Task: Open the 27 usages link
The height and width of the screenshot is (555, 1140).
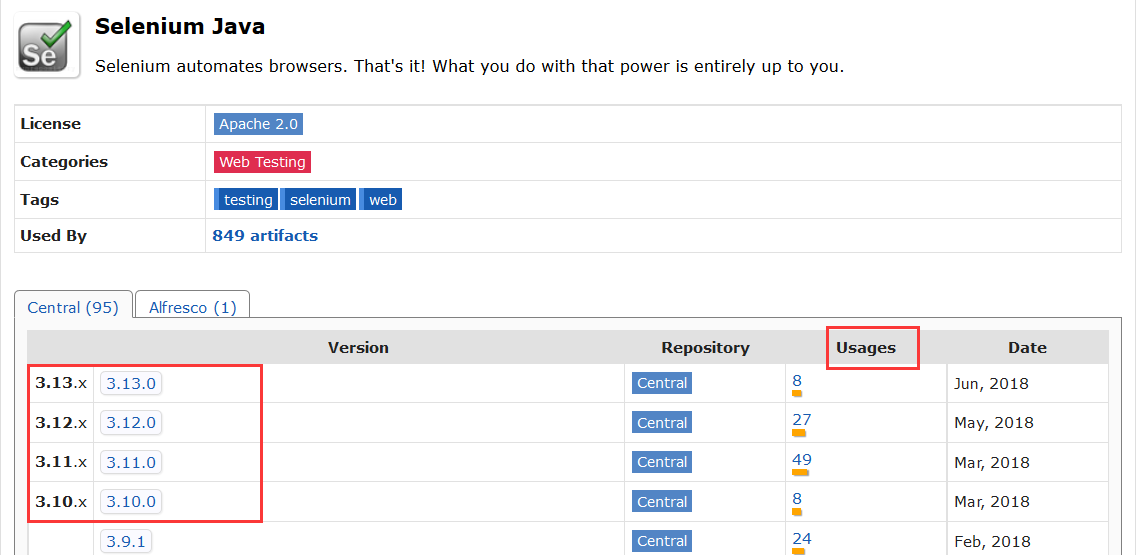Action: coord(801,420)
